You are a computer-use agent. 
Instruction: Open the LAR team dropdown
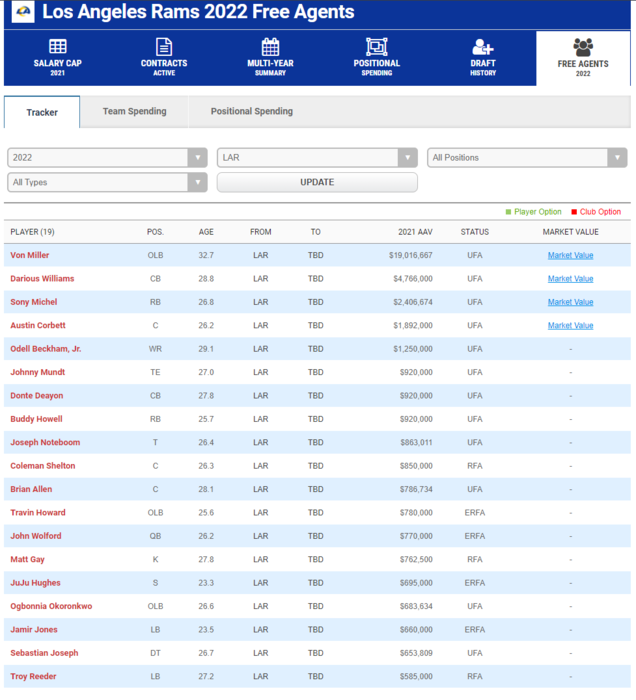[x=317, y=158]
